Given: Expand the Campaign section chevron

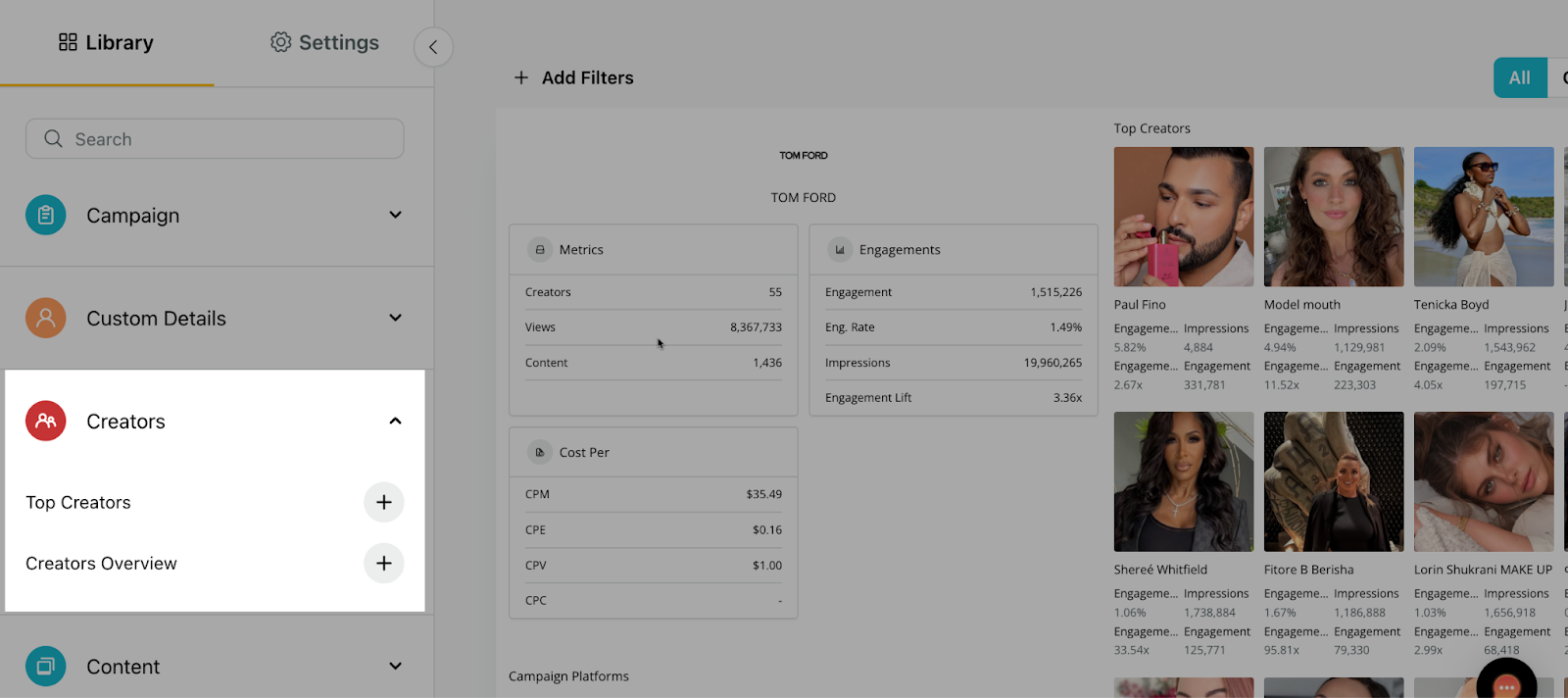Looking at the screenshot, I should (395, 215).
